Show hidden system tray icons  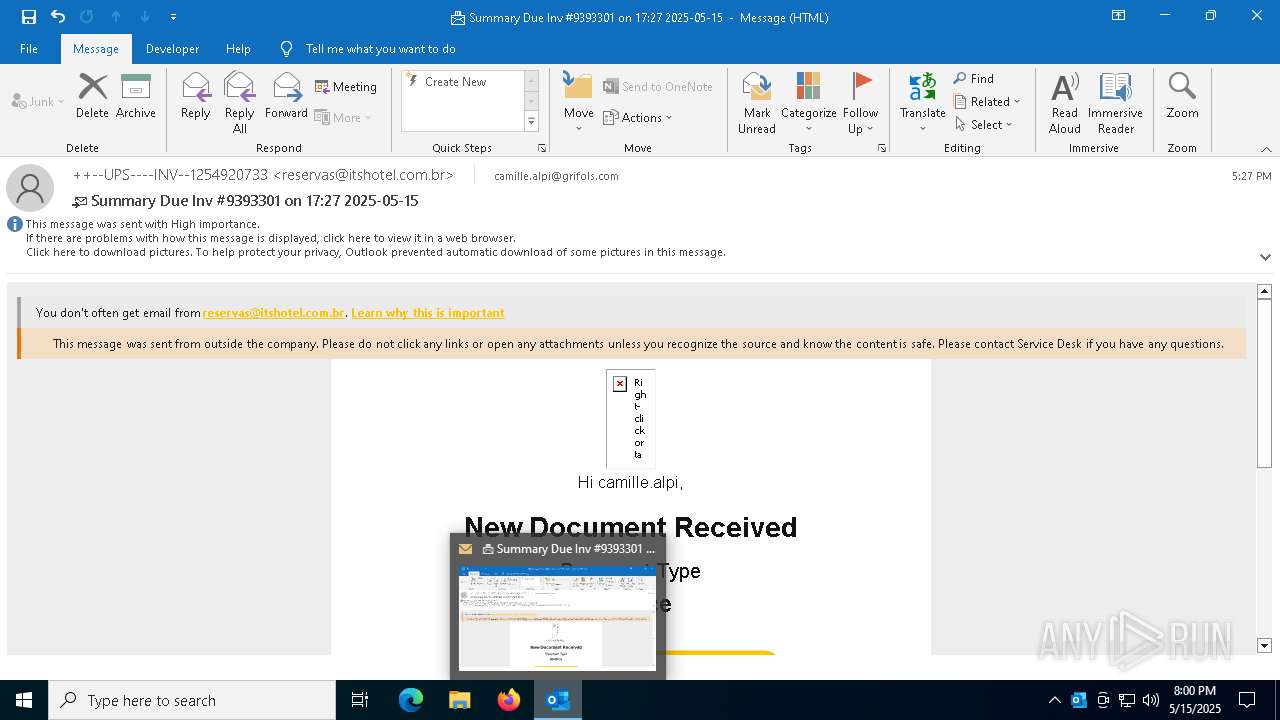click(x=1054, y=700)
